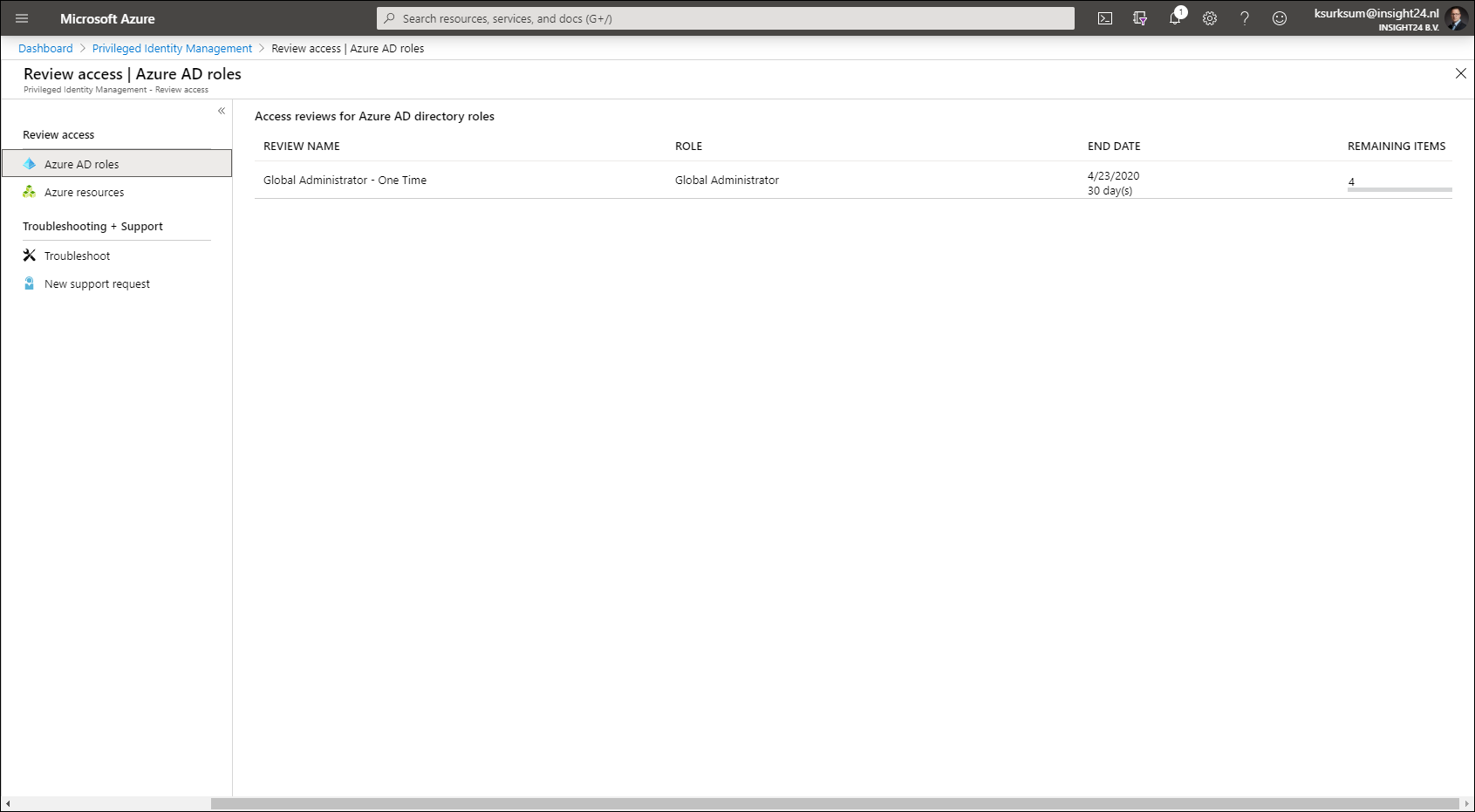Viewport: 1475px width, 812px height.
Task: Click Microsoft Azure home title
Action: (x=107, y=18)
